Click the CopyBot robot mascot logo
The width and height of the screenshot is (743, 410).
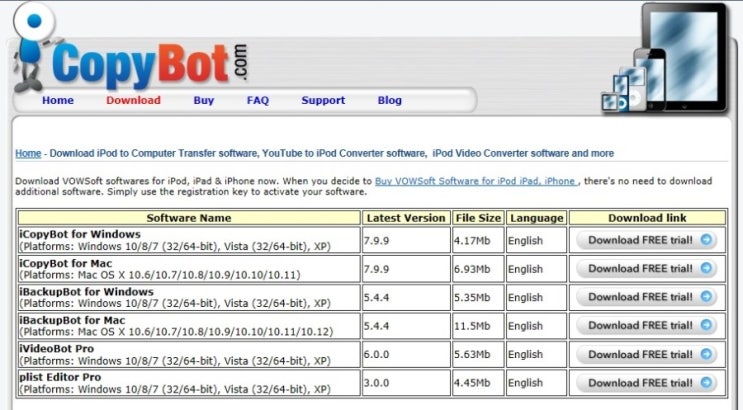click(x=34, y=46)
